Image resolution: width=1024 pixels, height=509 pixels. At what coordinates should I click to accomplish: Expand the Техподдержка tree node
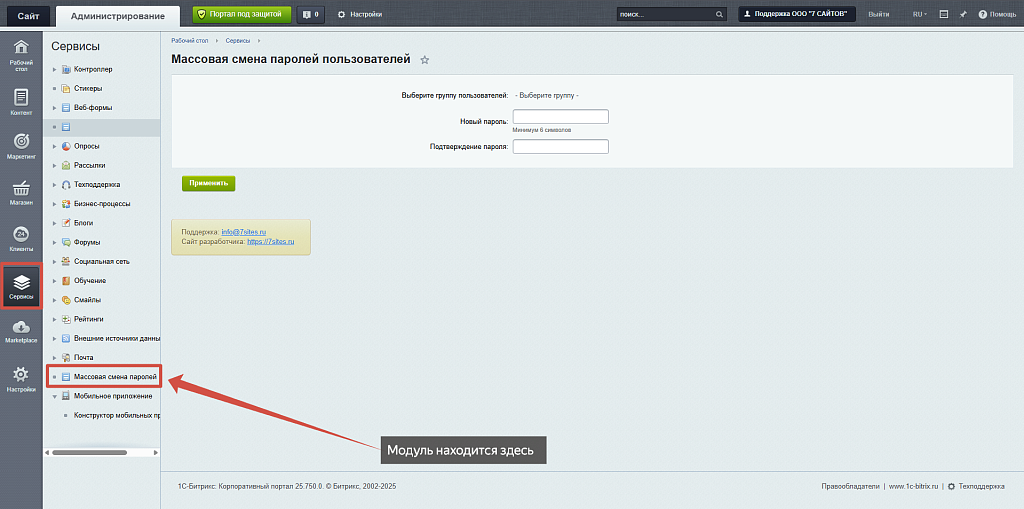coord(54,184)
